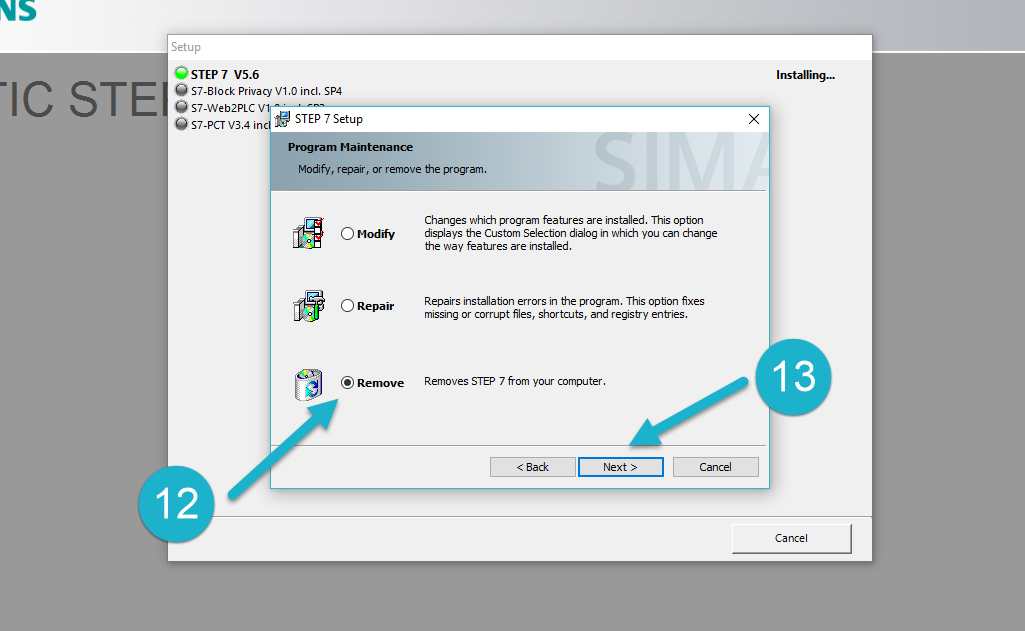Screen dimensions: 1025x631
Task: Click the 'Installing...' status text
Action: tap(805, 75)
